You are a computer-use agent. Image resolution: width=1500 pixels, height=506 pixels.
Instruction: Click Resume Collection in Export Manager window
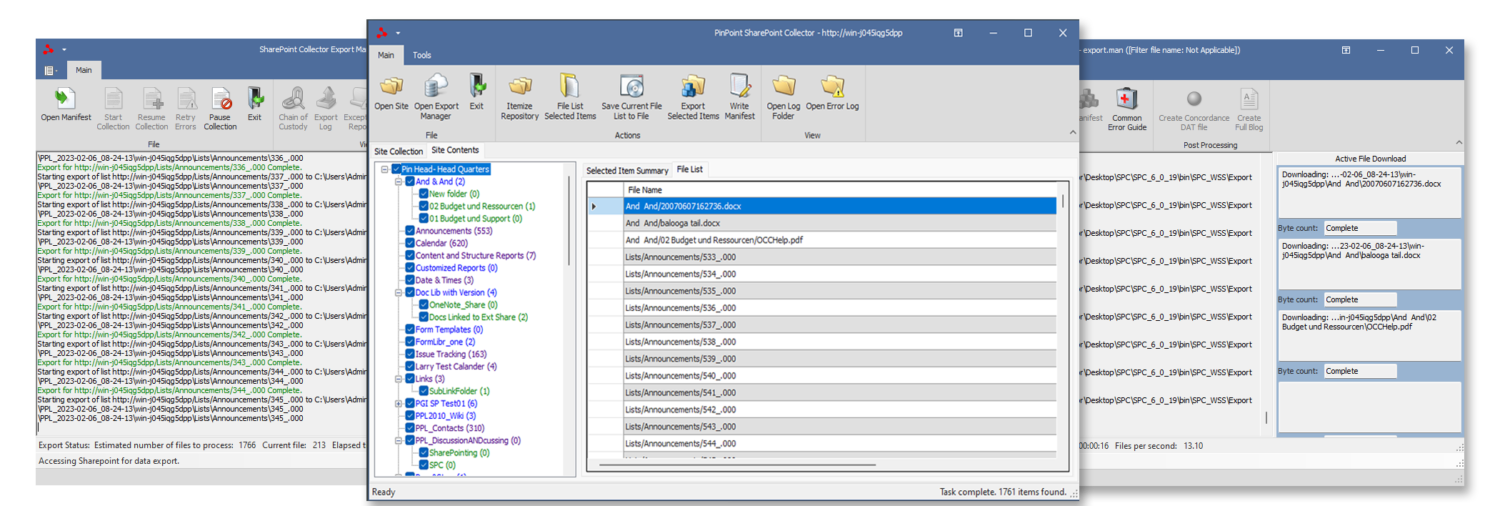pos(152,109)
